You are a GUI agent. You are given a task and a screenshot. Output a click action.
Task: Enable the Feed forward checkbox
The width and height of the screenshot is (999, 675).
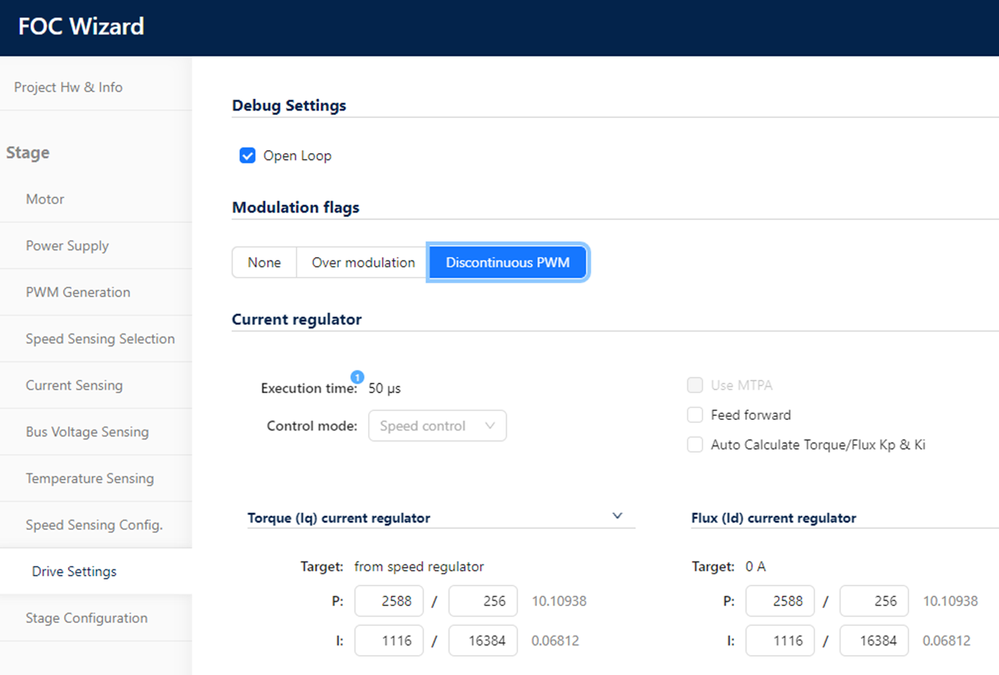tap(695, 415)
